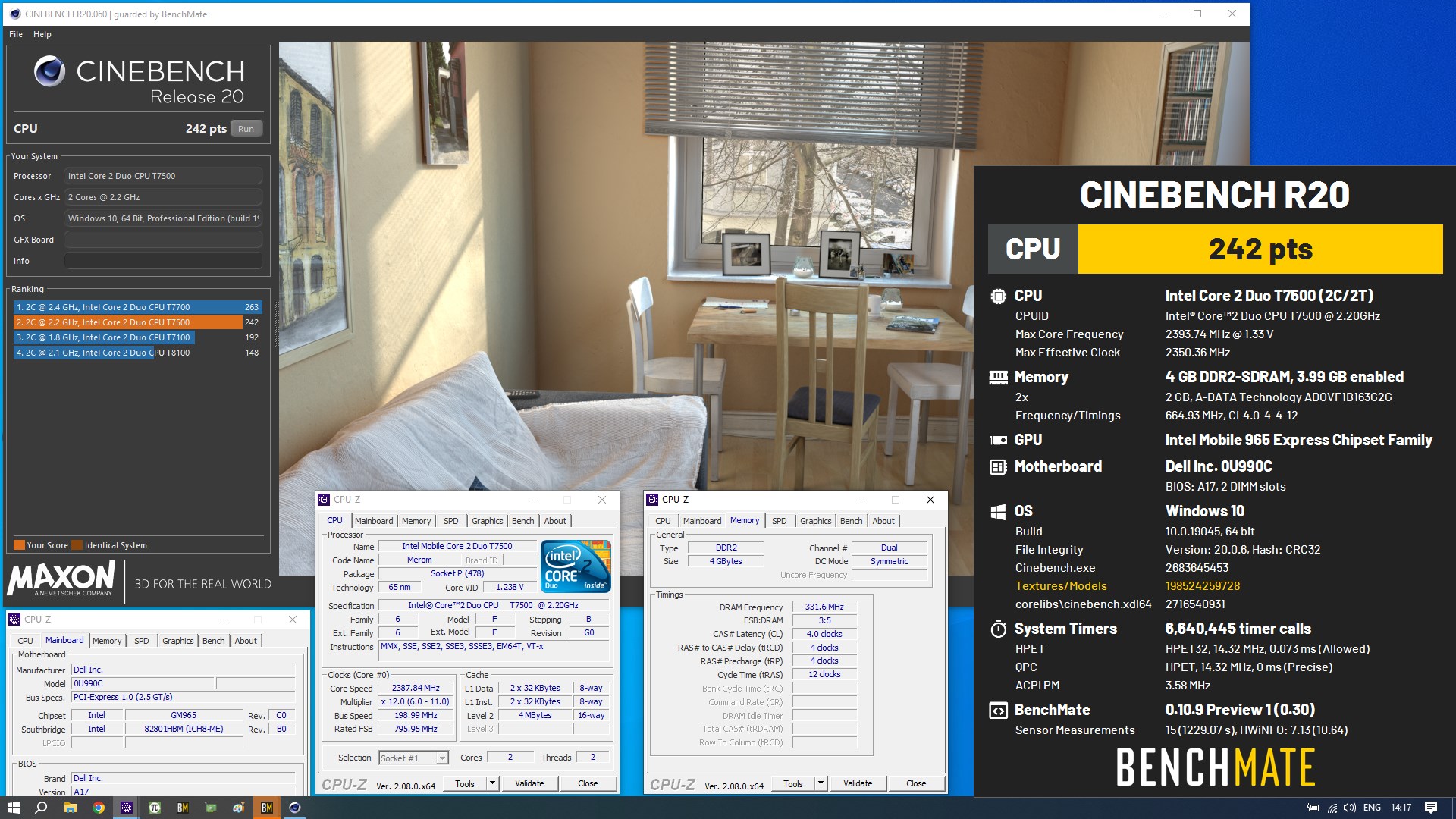
Task: Select ranking row Core 2 Duo CPU T7700
Action: [138, 307]
